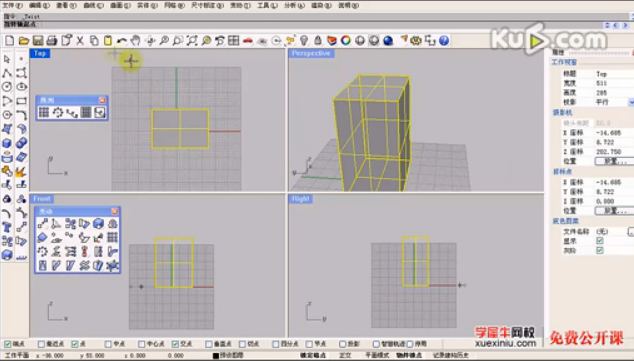Open the 文件 (File) menu
The image size is (634, 361).
coord(13,6)
